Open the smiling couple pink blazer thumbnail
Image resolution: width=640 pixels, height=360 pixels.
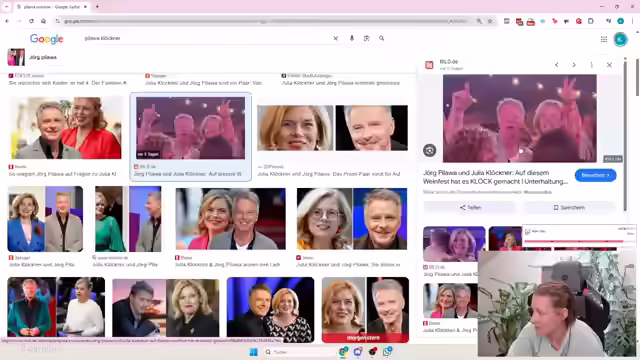click(x=231, y=219)
